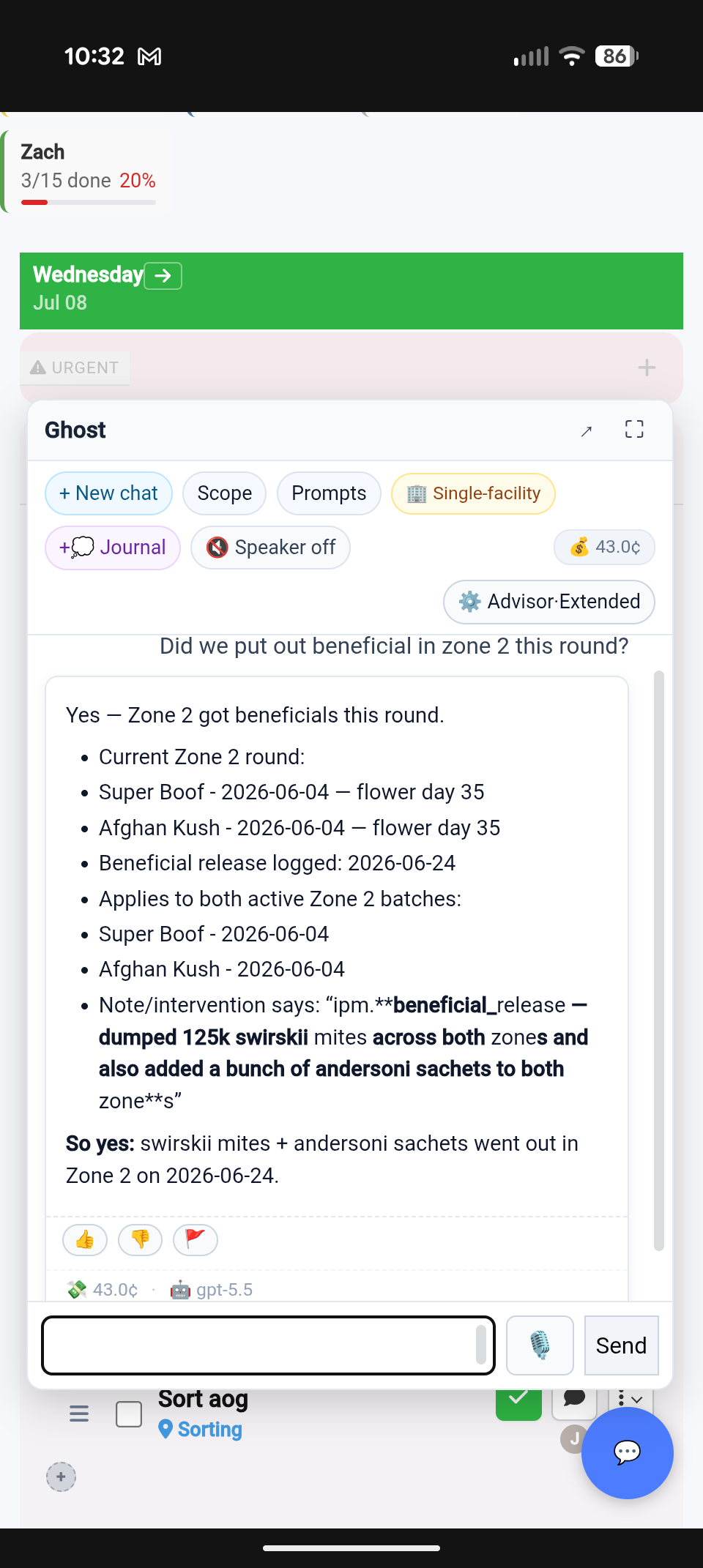Add an item with the plus in the URGENT section
Viewport: 703px width, 1568px height.
coord(647,367)
